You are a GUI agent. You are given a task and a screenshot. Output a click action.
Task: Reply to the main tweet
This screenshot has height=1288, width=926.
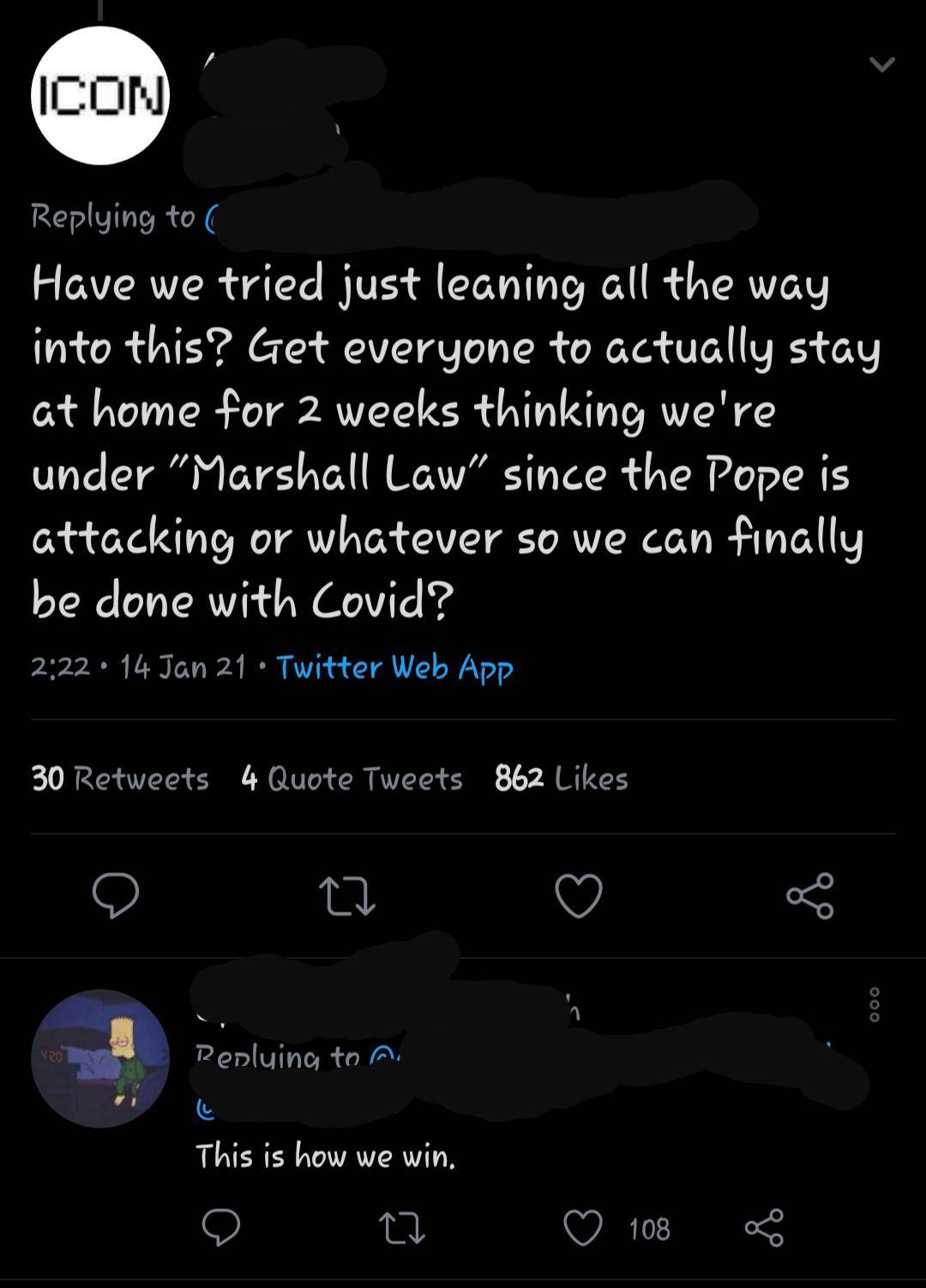point(116,895)
